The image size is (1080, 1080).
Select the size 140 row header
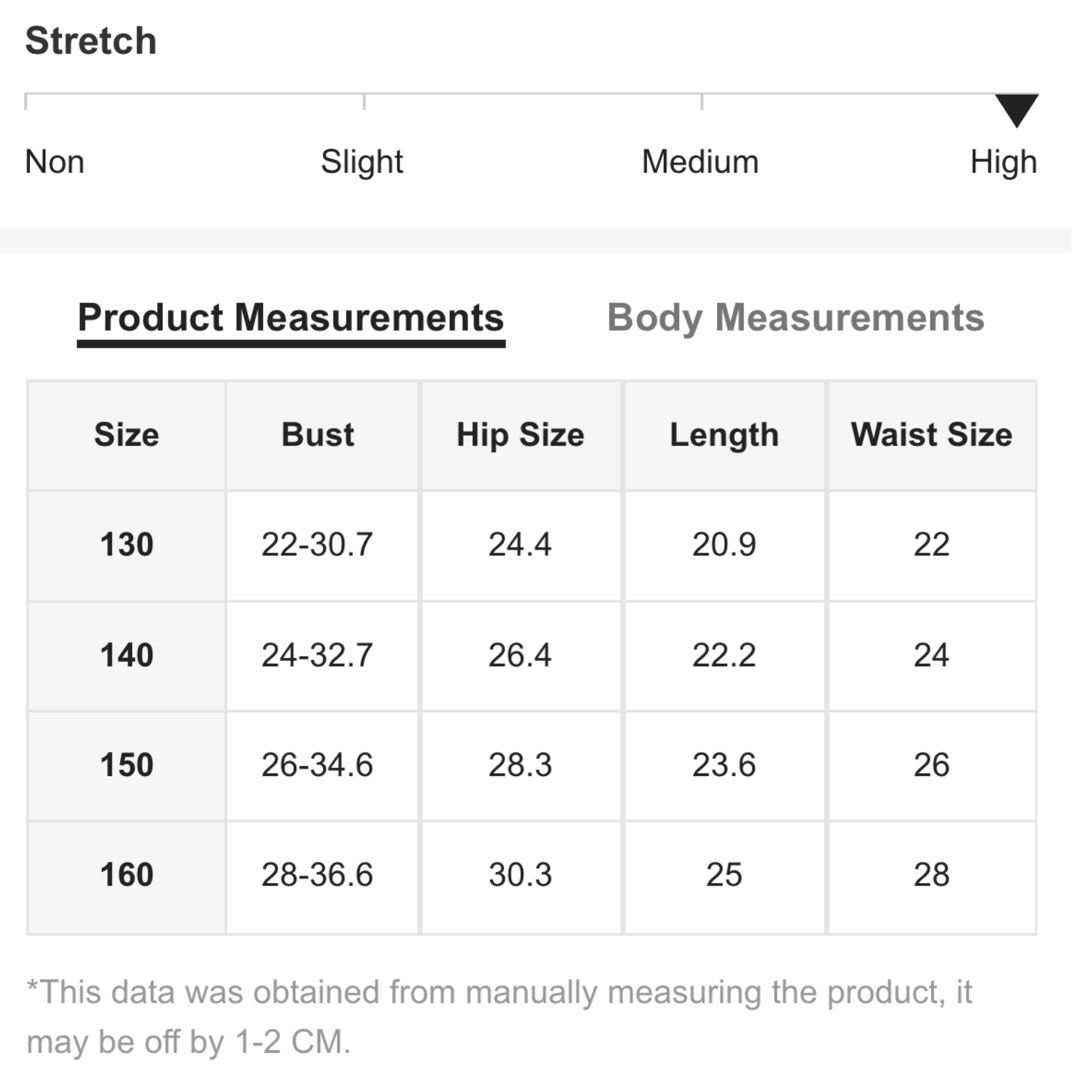pos(126,655)
